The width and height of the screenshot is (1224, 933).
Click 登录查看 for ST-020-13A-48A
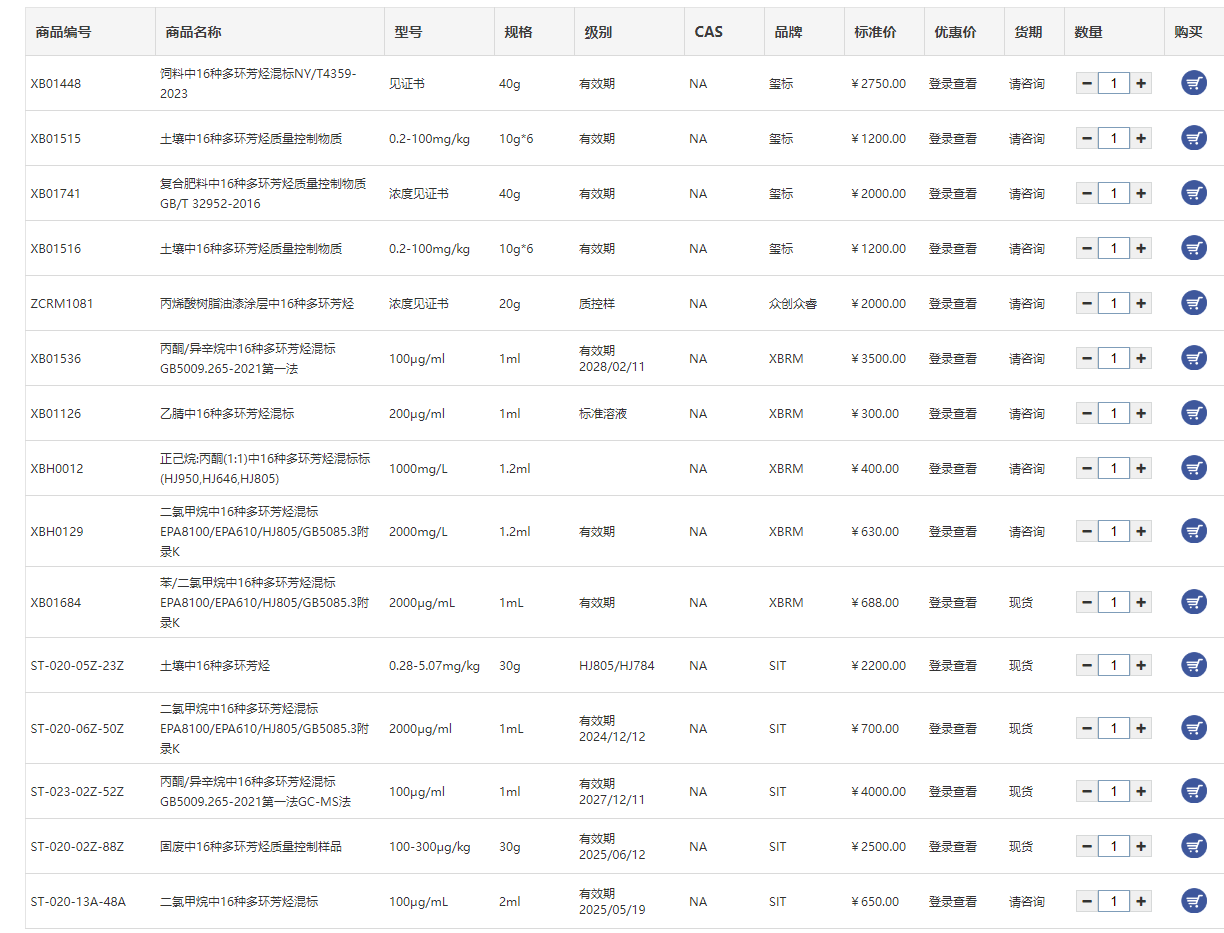(x=953, y=902)
